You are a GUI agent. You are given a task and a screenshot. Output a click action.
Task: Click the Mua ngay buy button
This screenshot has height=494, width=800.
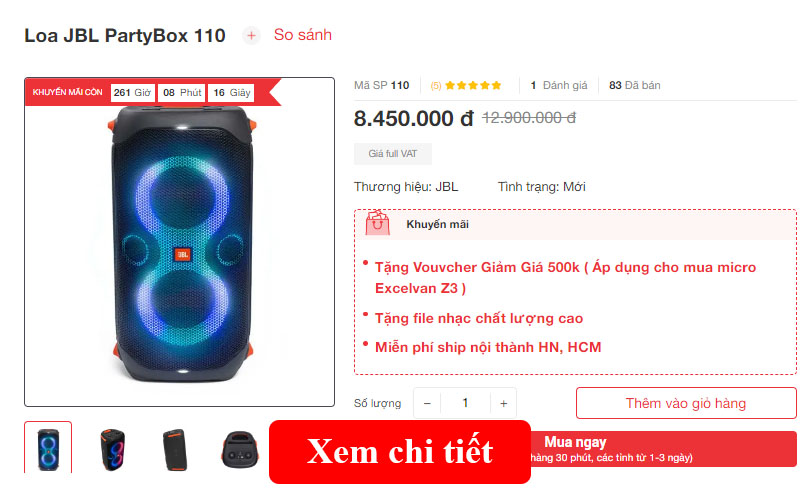pos(663,449)
